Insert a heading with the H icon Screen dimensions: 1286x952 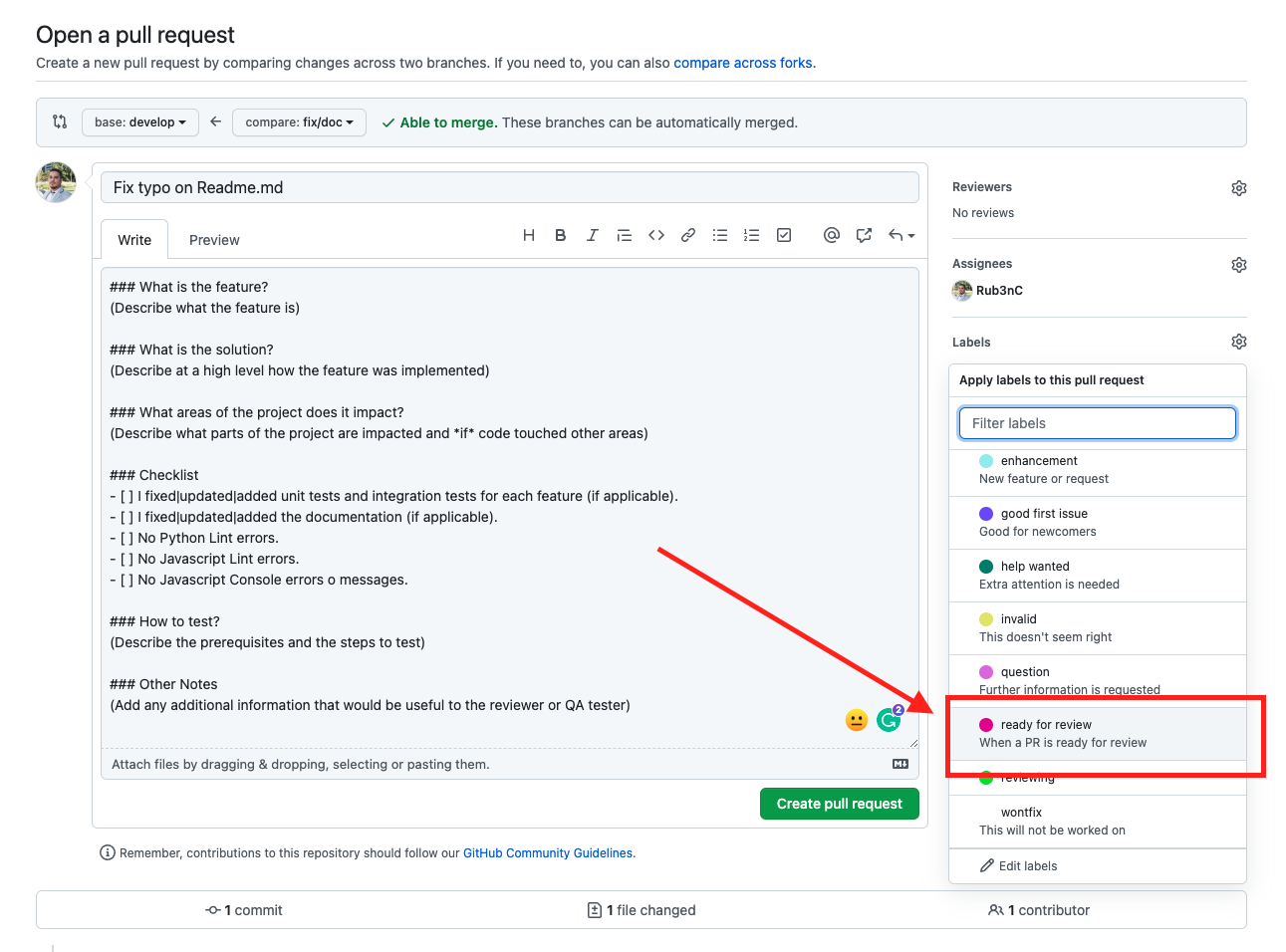(529, 235)
